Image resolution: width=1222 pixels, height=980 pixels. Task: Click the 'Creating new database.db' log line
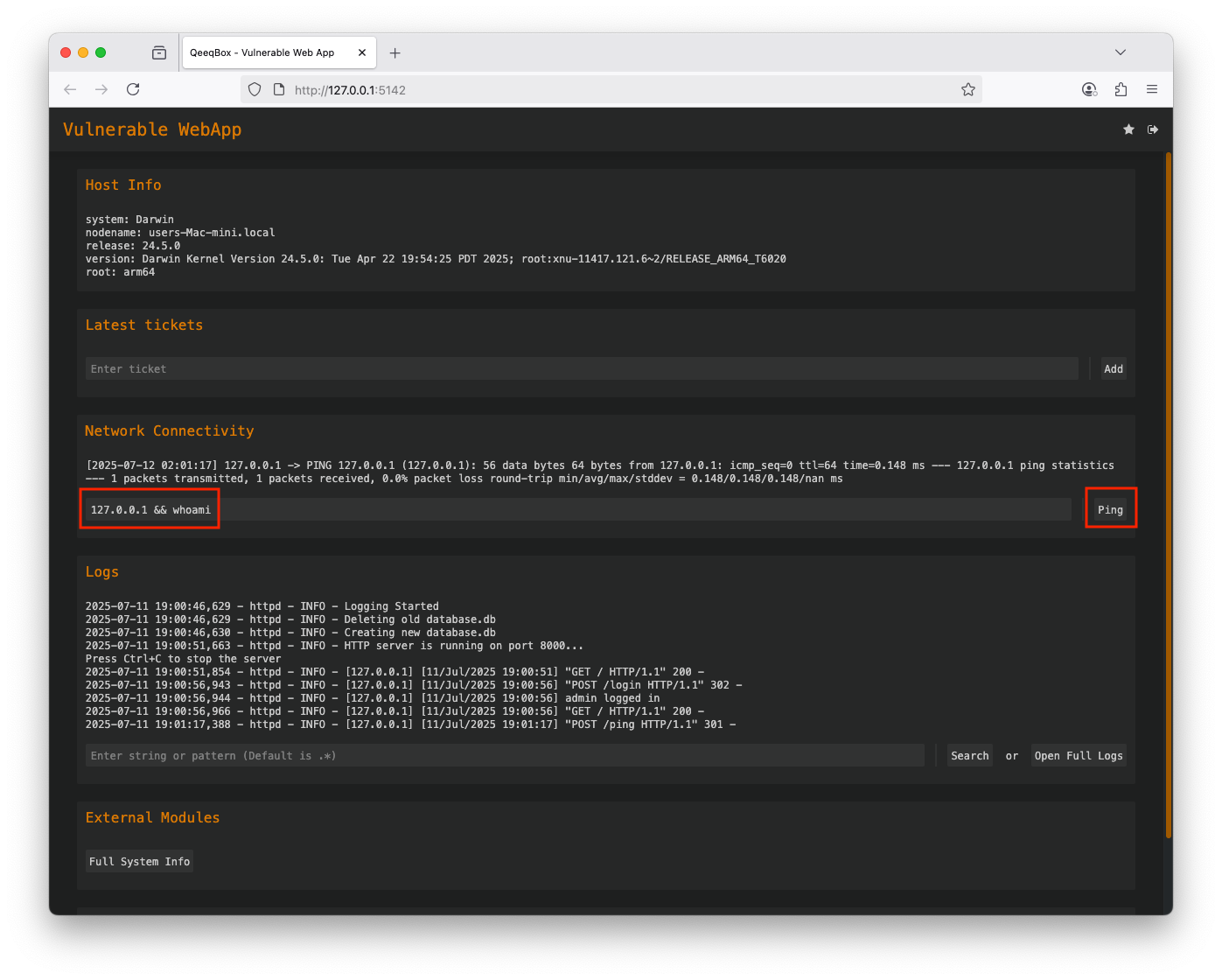click(x=290, y=633)
